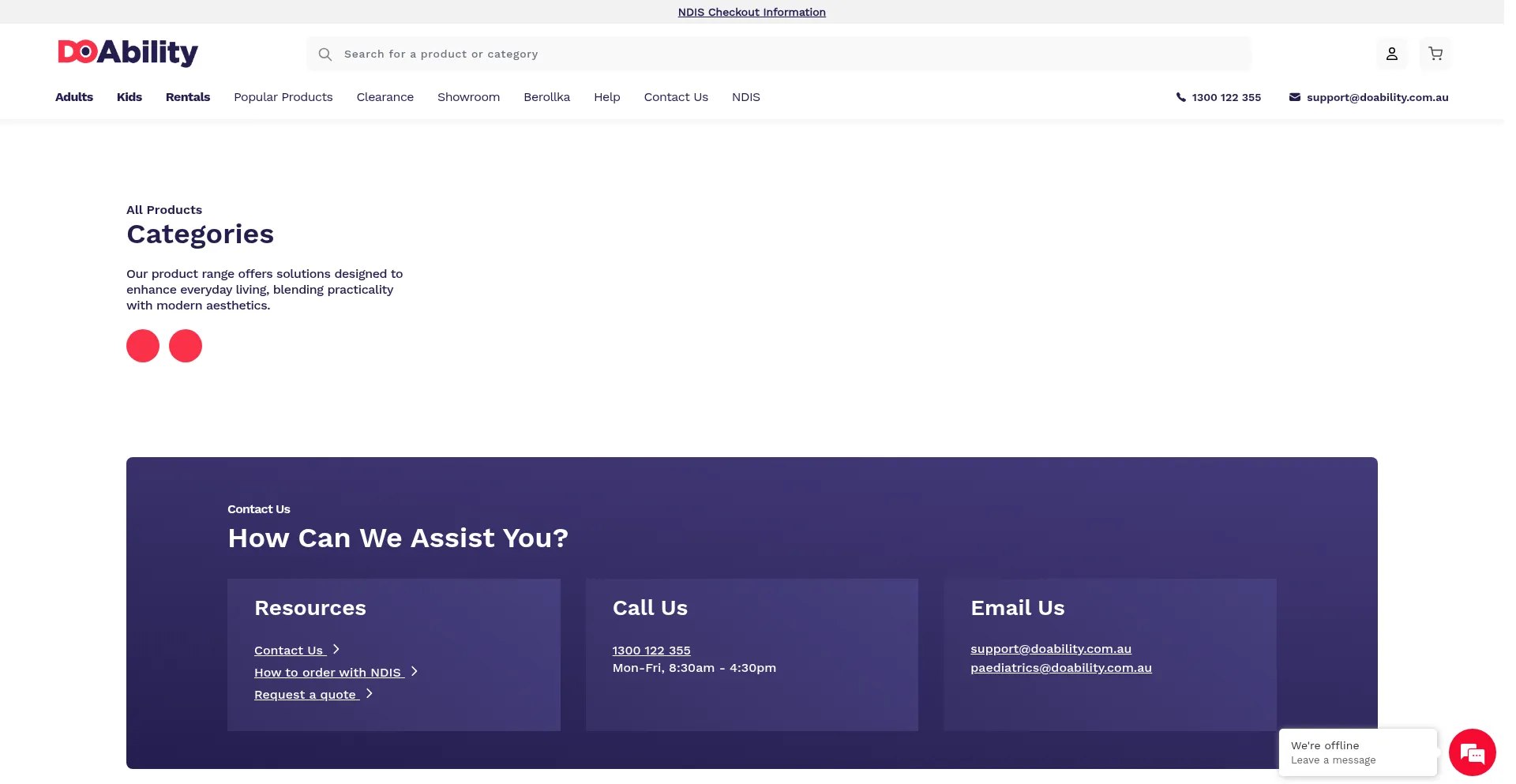
Task: Click the envelope icon in the header
Action: (x=1295, y=97)
